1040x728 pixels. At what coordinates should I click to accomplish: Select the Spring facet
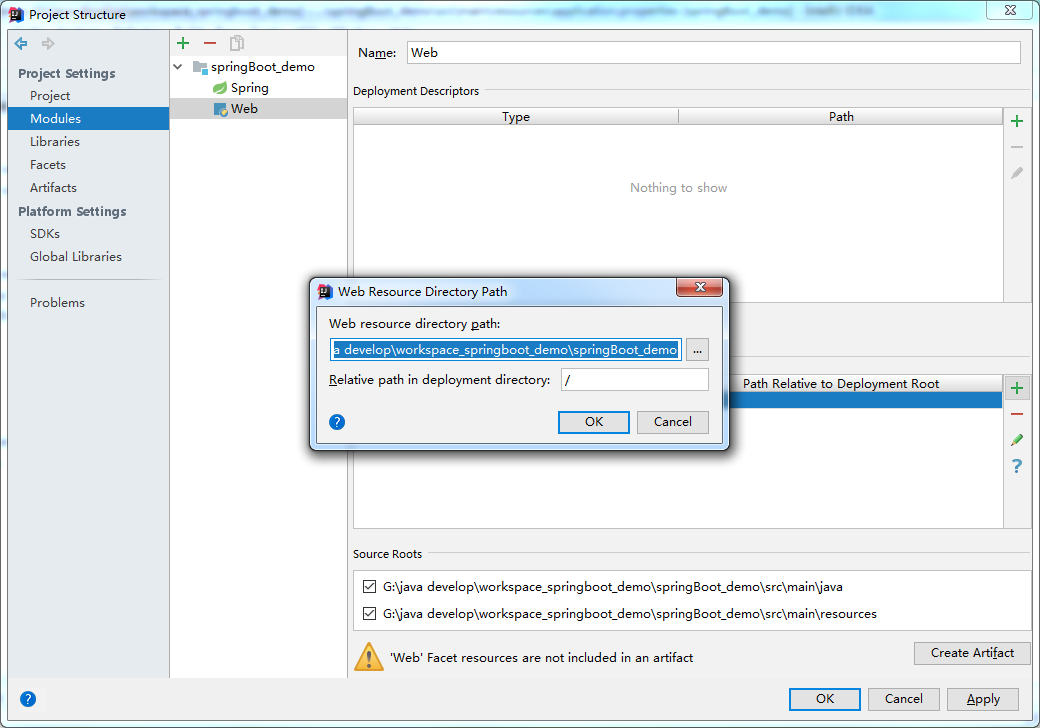click(x=249, y=88)
